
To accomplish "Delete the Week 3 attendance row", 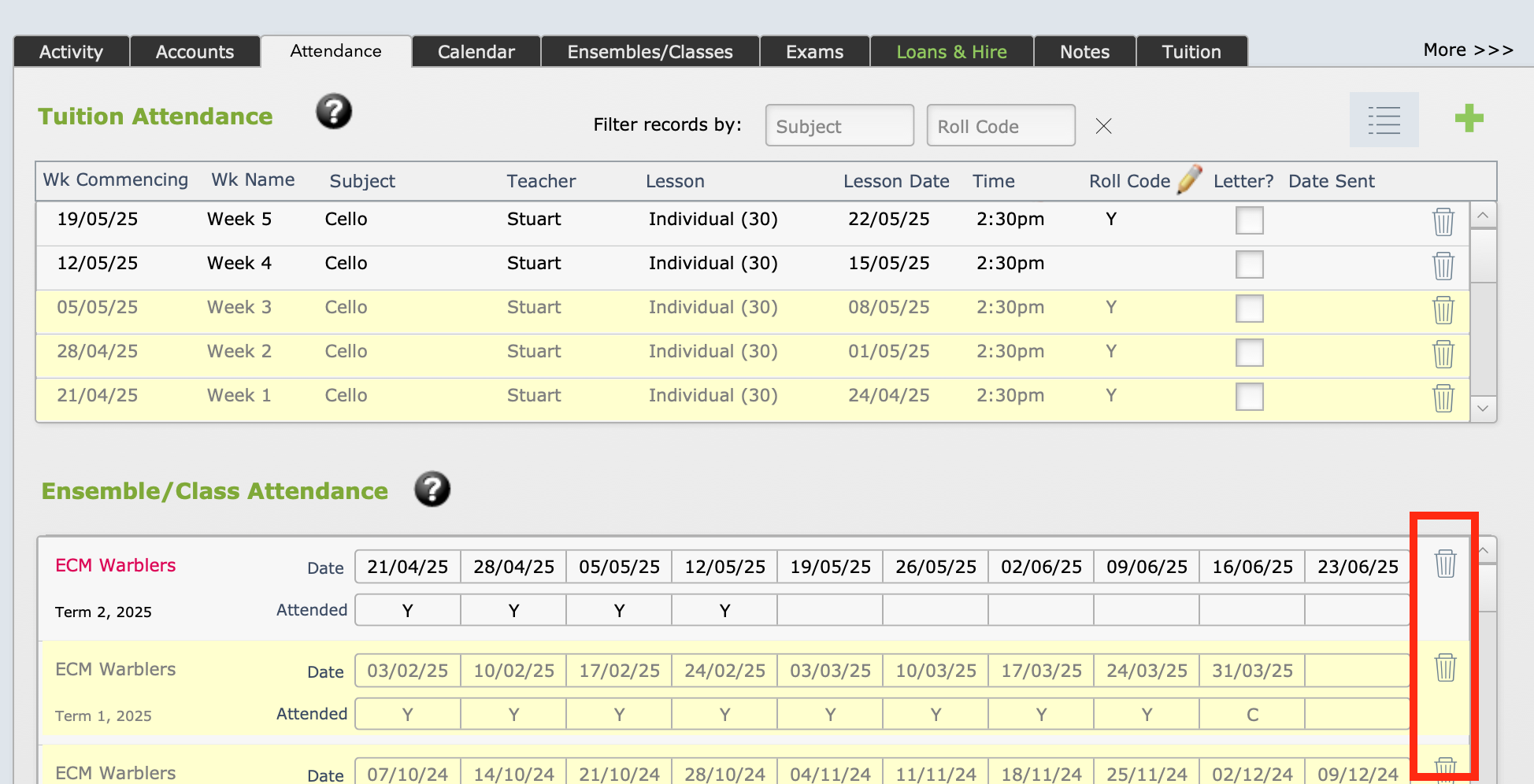I will [x=1443, y=309].
